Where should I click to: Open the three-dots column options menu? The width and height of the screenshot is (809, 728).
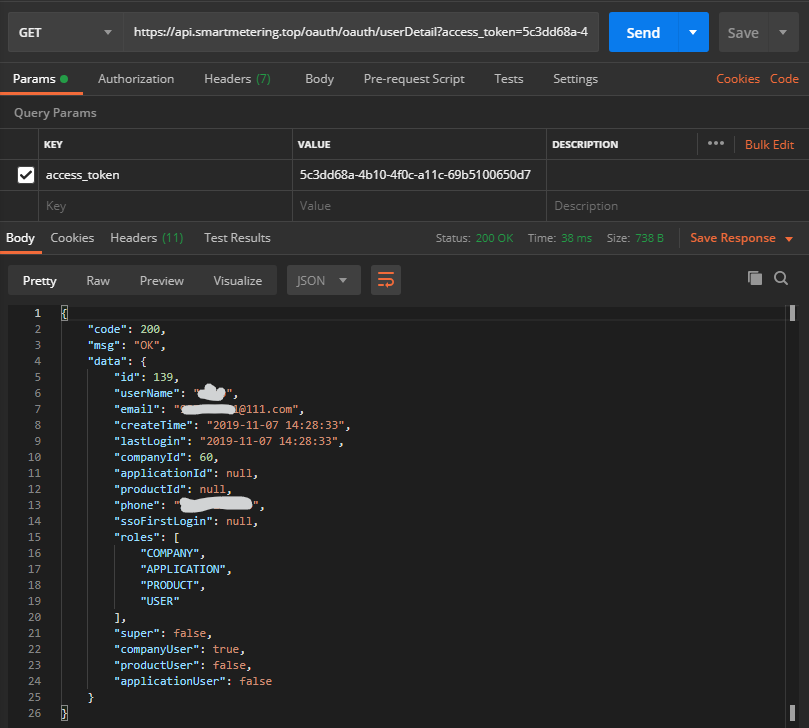point(716,143)
